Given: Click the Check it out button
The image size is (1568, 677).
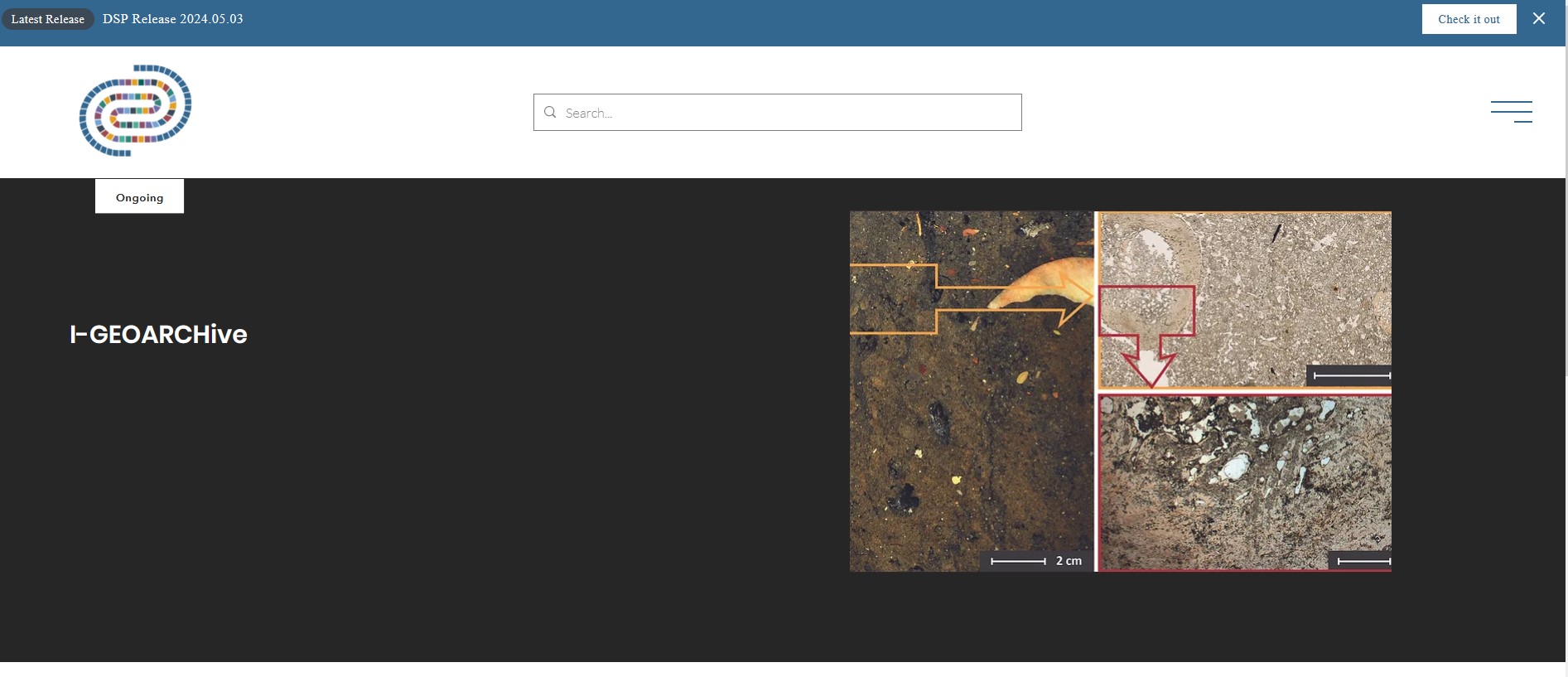Looking at the screenshot, I should coord(1469,19).
